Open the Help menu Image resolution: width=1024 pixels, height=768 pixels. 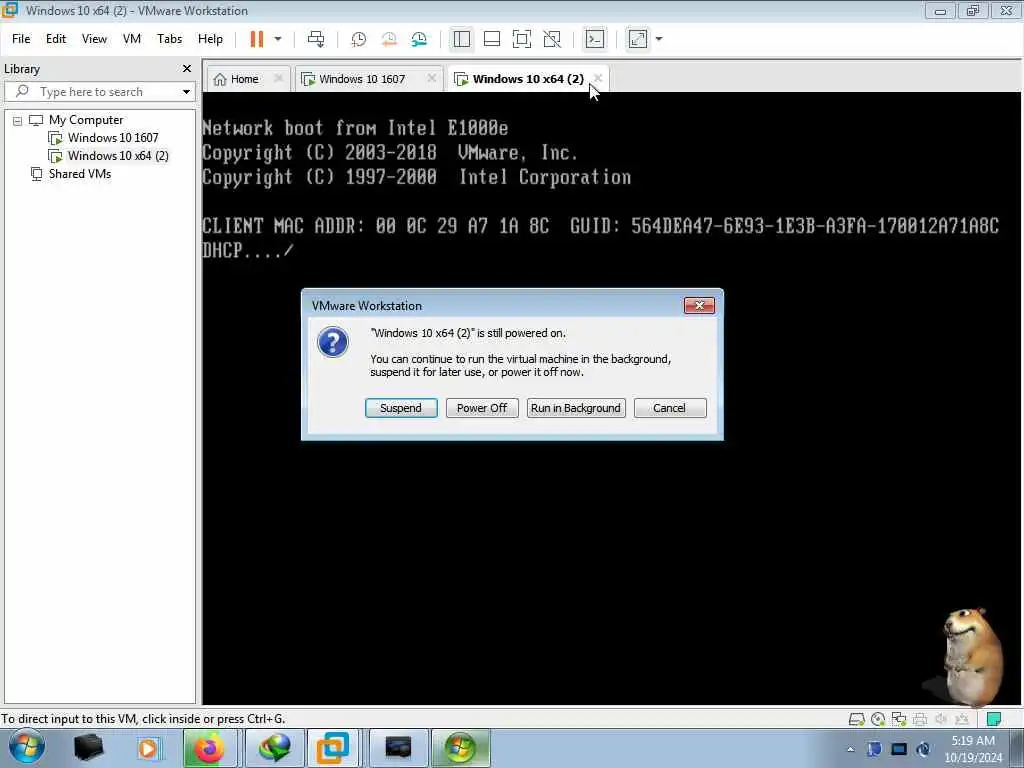(x=210, y=39)
